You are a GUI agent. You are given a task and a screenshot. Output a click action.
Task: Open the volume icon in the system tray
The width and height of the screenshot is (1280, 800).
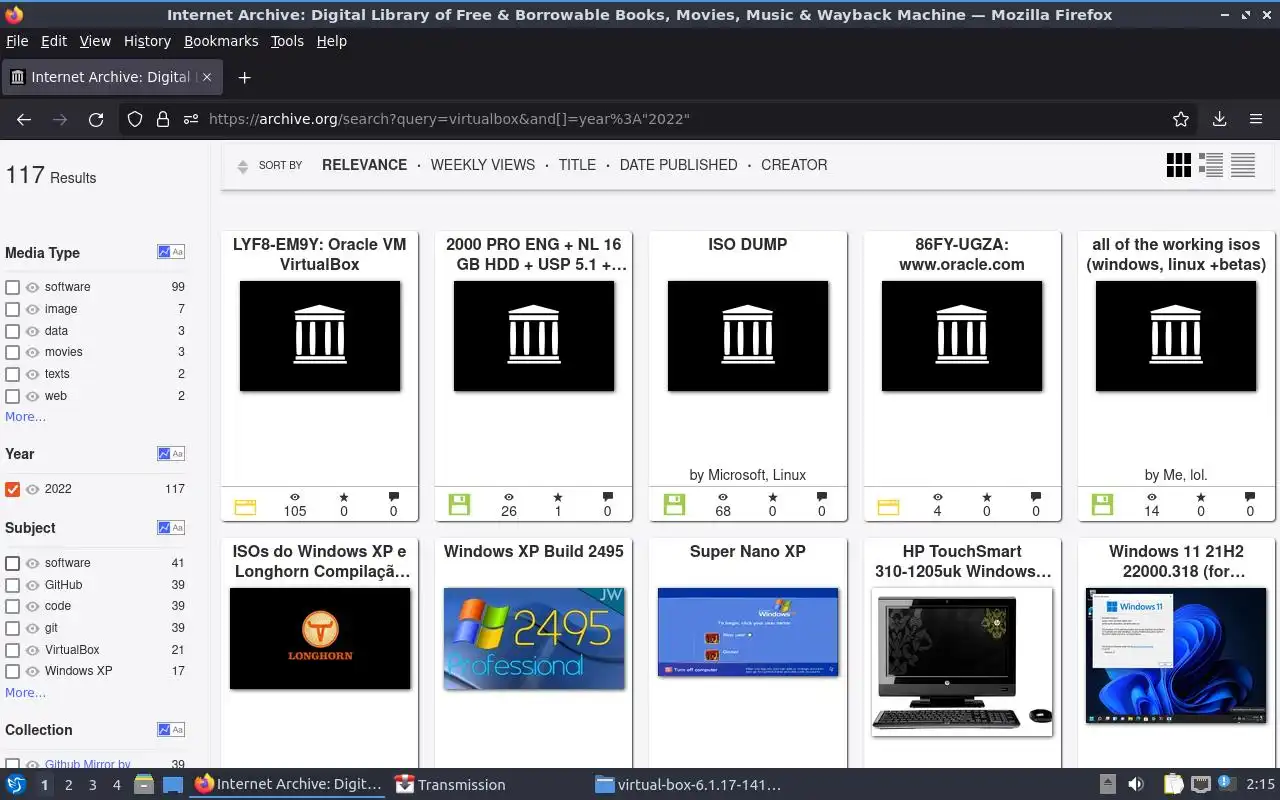coord(1136,785)
